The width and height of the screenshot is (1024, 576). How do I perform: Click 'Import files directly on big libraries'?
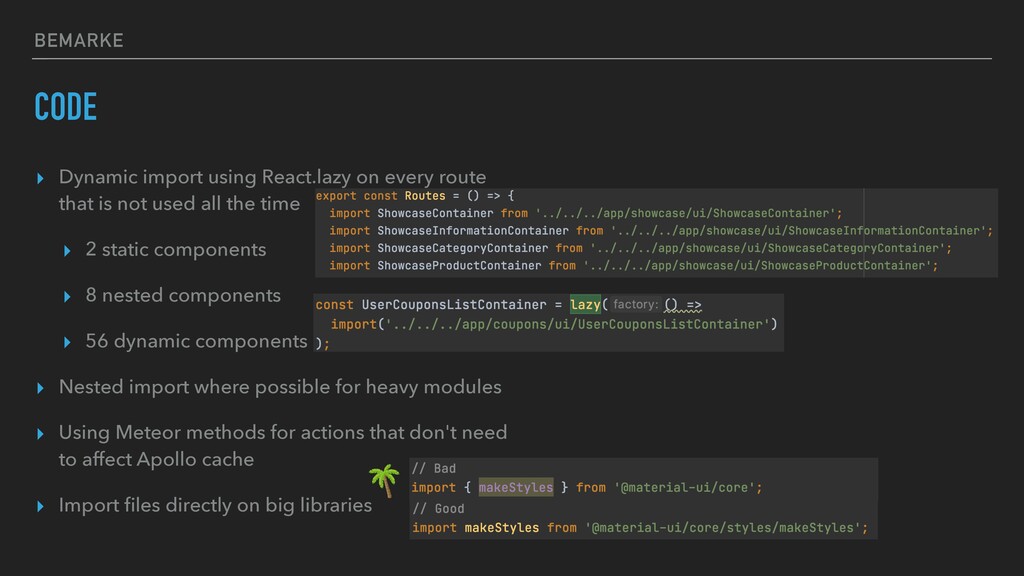click(x=215, y=505)
